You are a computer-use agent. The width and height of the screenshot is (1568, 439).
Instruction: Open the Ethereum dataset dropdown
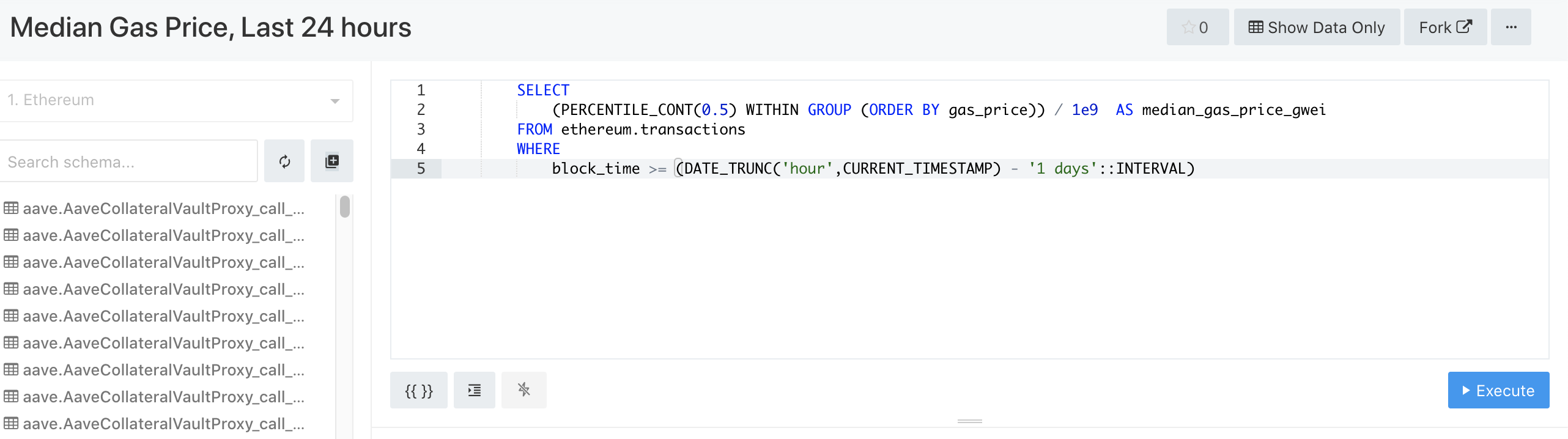pyautogui.click(x=175, y=100)
